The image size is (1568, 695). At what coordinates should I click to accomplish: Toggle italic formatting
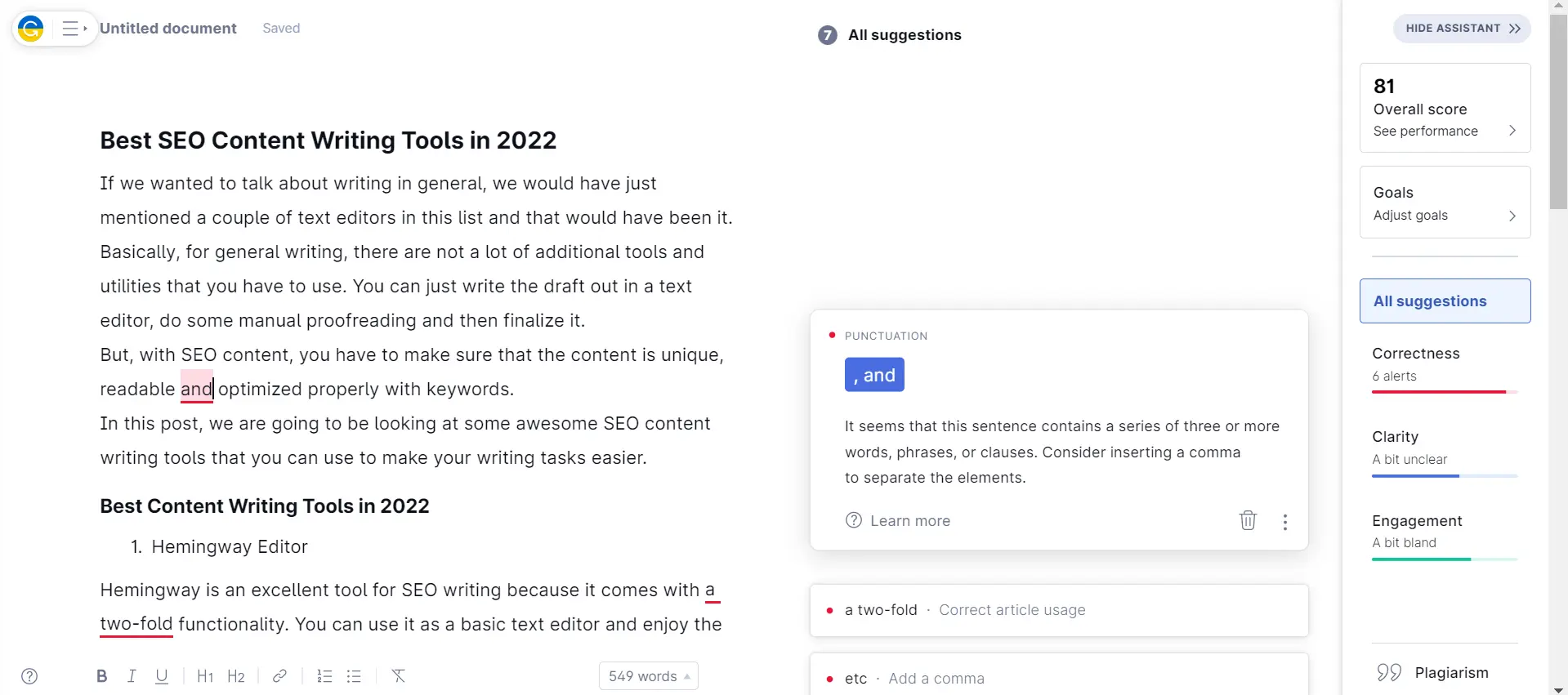[x=132, y=676]
